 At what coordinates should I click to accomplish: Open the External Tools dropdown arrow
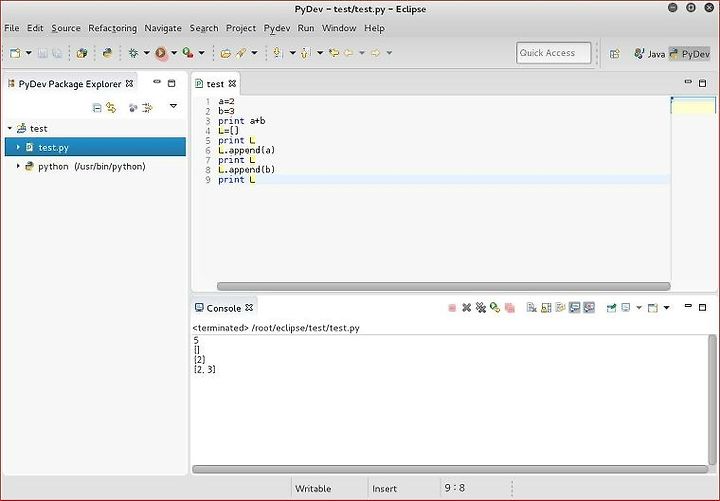pyautogui.click(x=201, y=53)
